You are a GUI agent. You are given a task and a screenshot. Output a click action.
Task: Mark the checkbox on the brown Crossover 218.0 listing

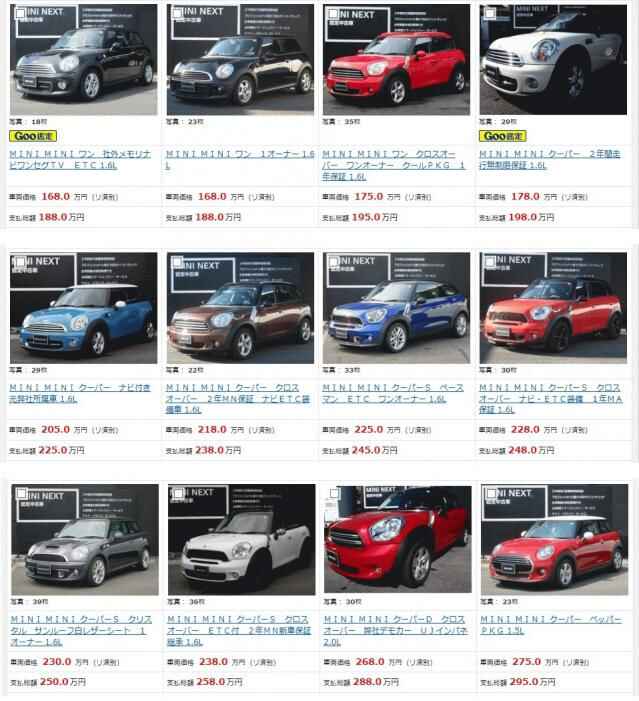tap(177, 262)
